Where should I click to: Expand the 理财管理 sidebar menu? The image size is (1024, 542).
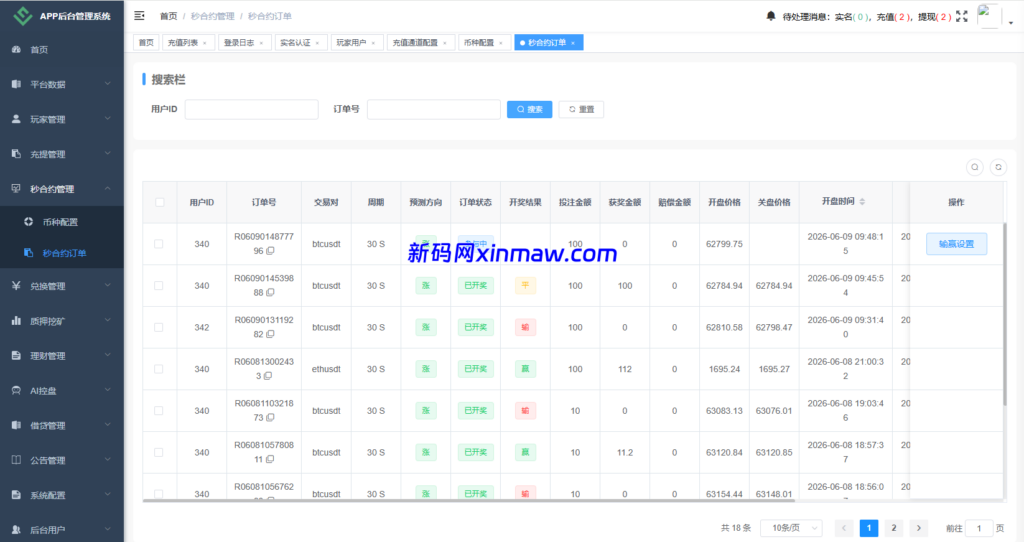click(x=62, y=356)
